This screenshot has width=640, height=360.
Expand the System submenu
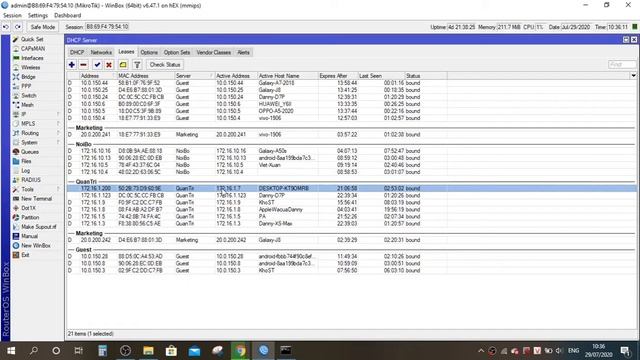coord(37,142)
